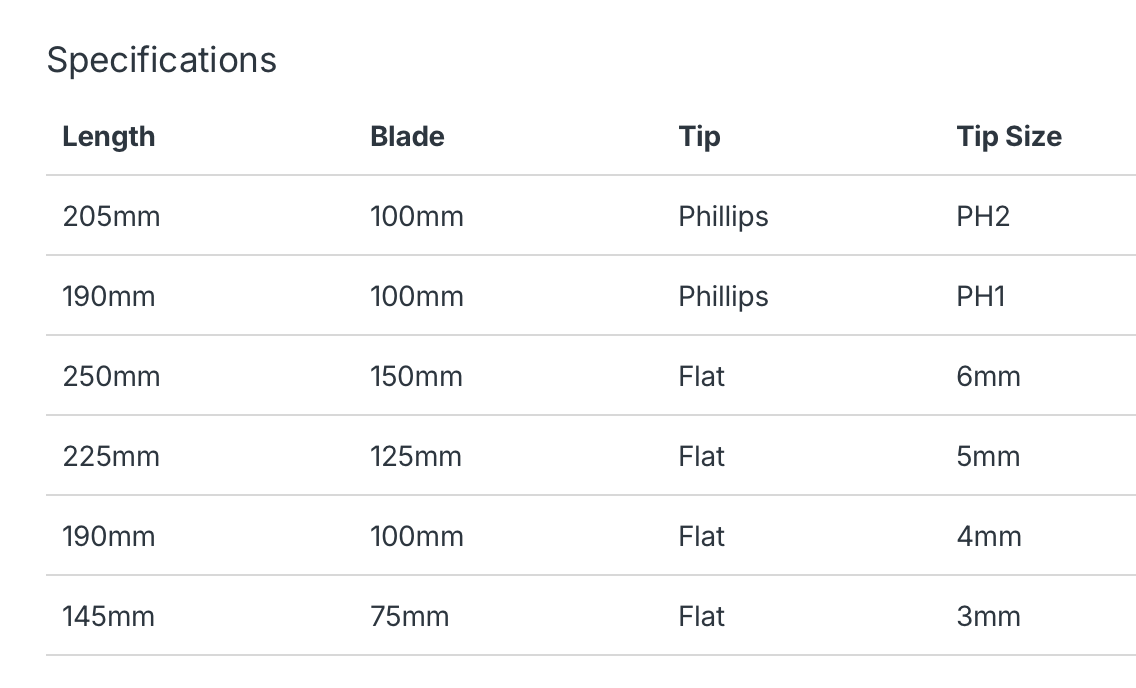
Task: Click the 3mm tip size cell
Action: click(988, 616)
